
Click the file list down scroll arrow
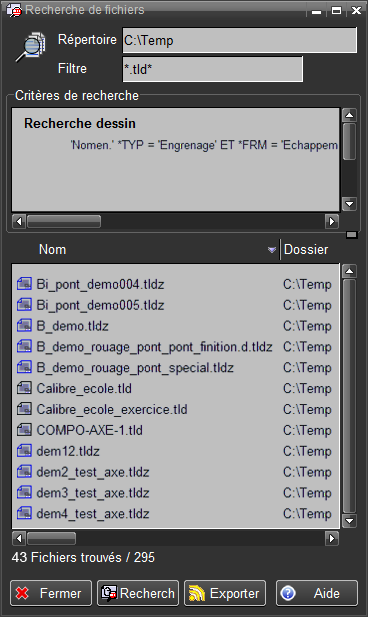pos(349,521)
